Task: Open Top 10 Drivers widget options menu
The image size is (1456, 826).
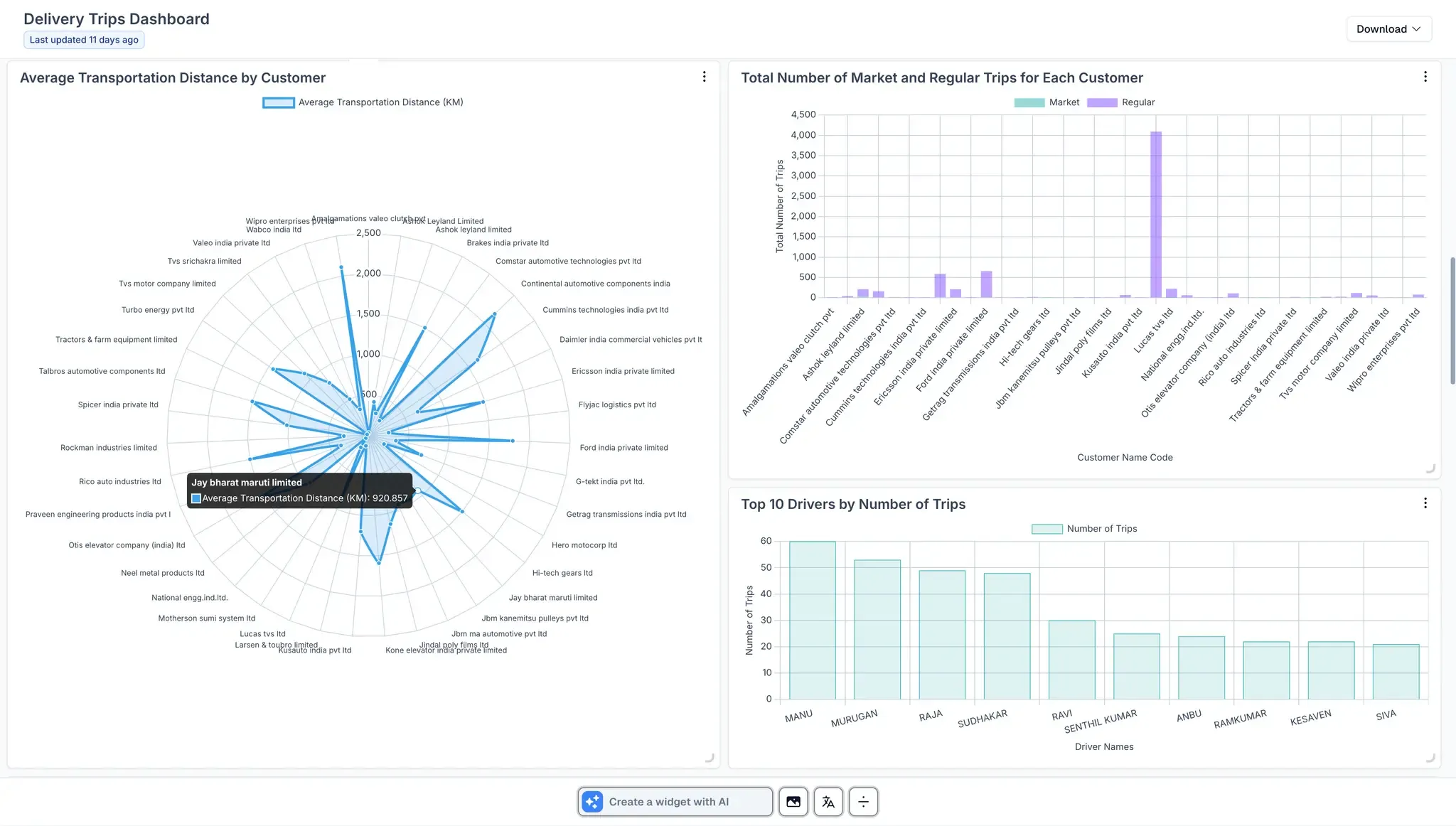Action: [x=1425, y=503]
